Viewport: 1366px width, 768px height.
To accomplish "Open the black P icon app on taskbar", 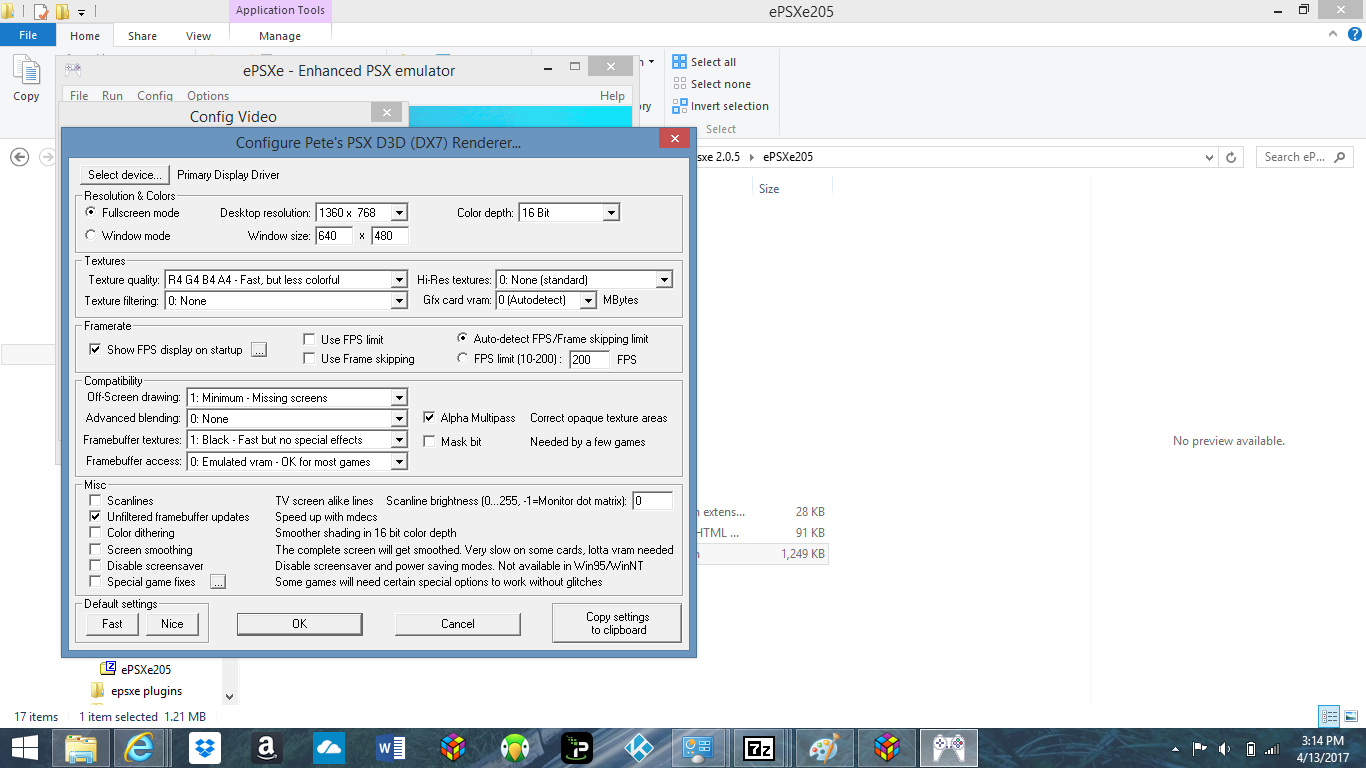I will pos(576,747).
